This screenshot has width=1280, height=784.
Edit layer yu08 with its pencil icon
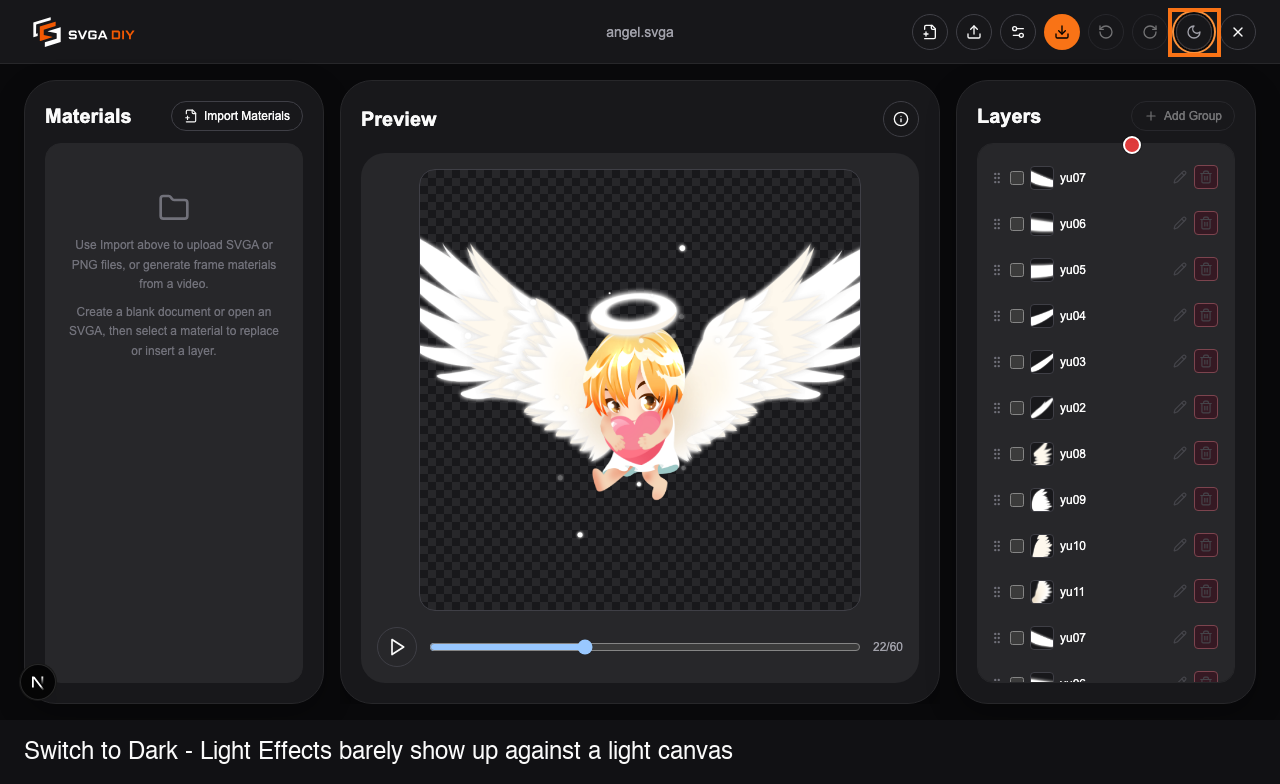pyautogui.click(x=1180, y=453)
